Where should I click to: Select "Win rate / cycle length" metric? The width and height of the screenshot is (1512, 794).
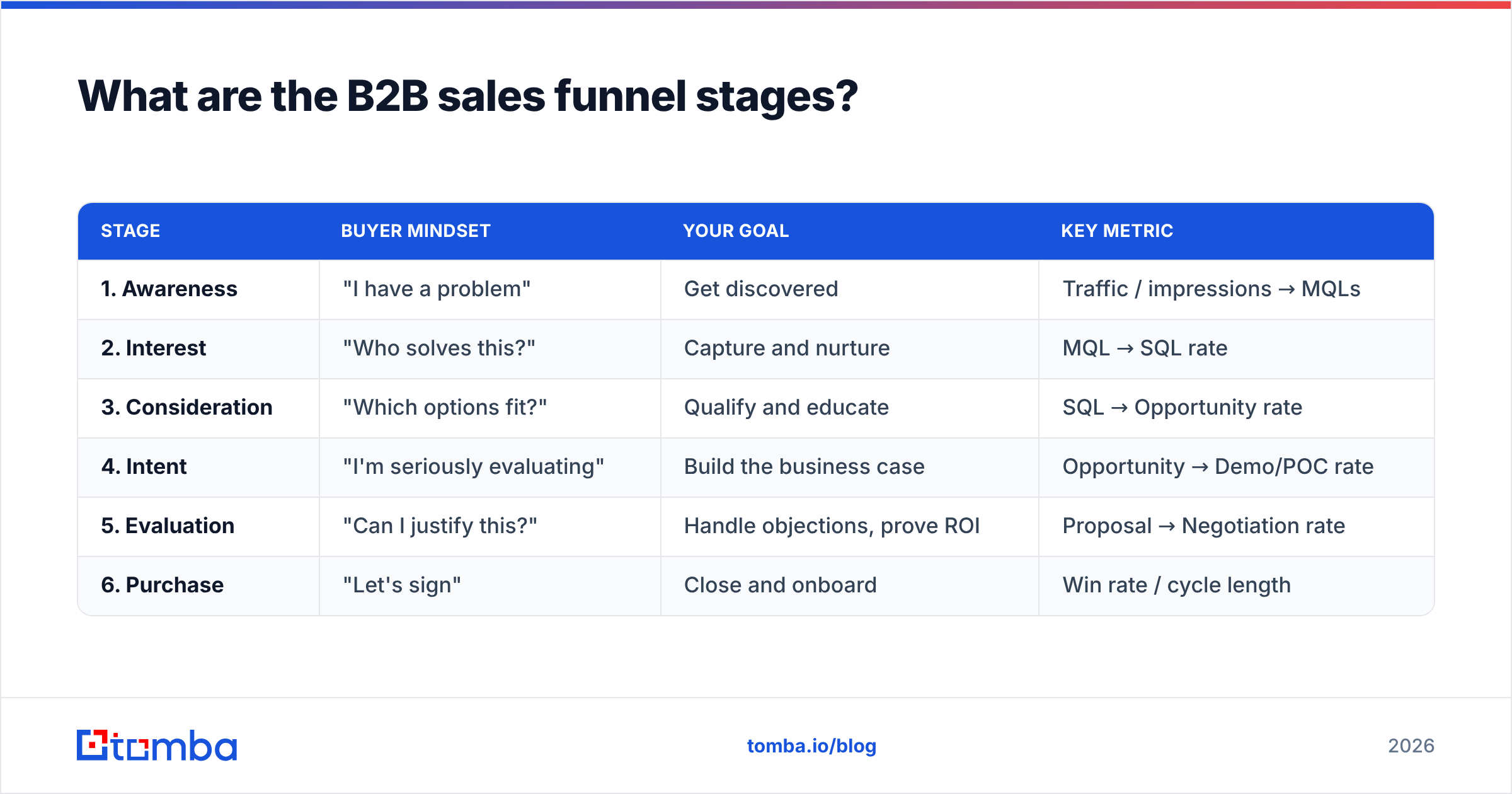click(1237, 585)
